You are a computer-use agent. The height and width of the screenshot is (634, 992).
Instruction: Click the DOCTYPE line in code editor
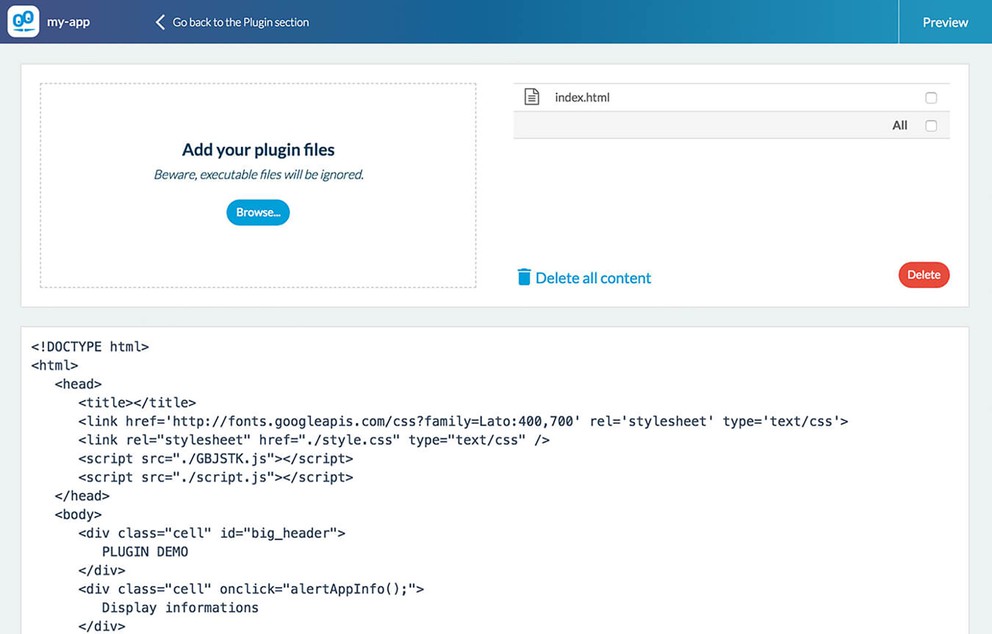(90, 347)
